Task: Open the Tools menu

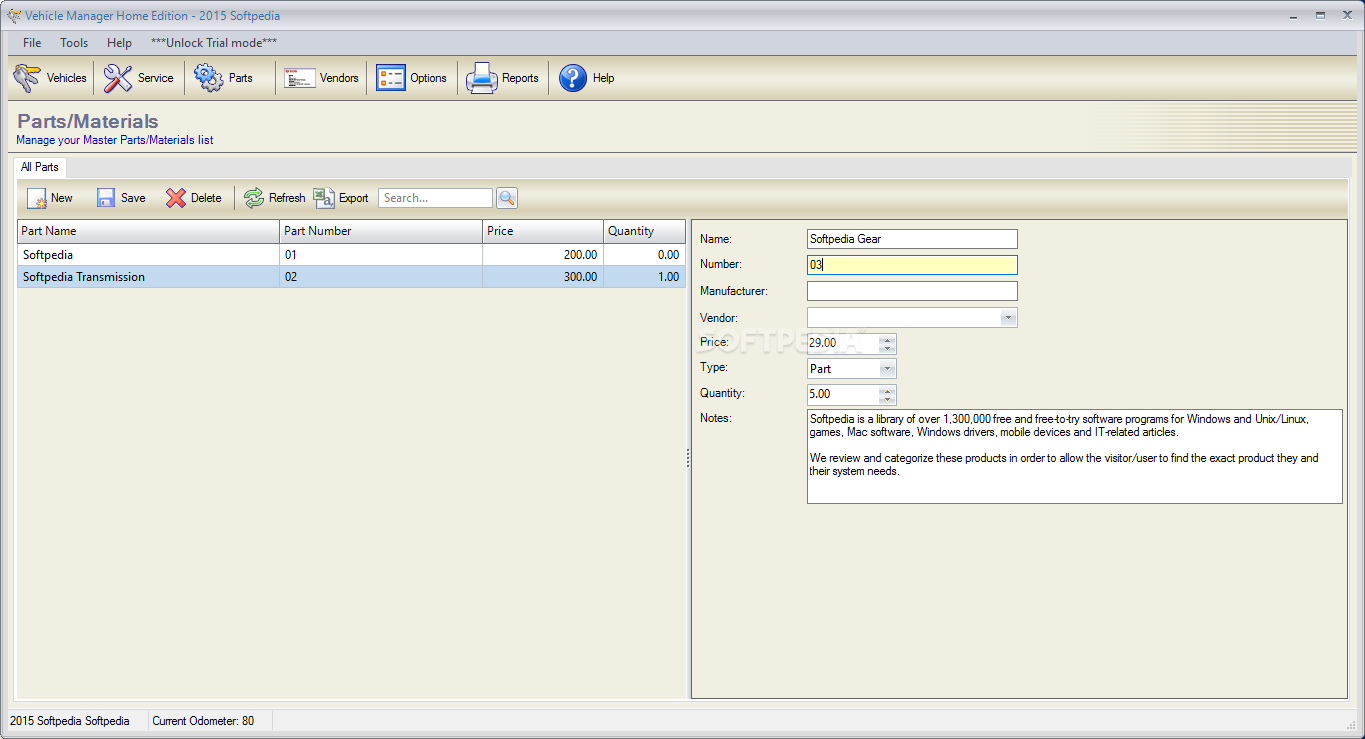Action: (74, 43)
